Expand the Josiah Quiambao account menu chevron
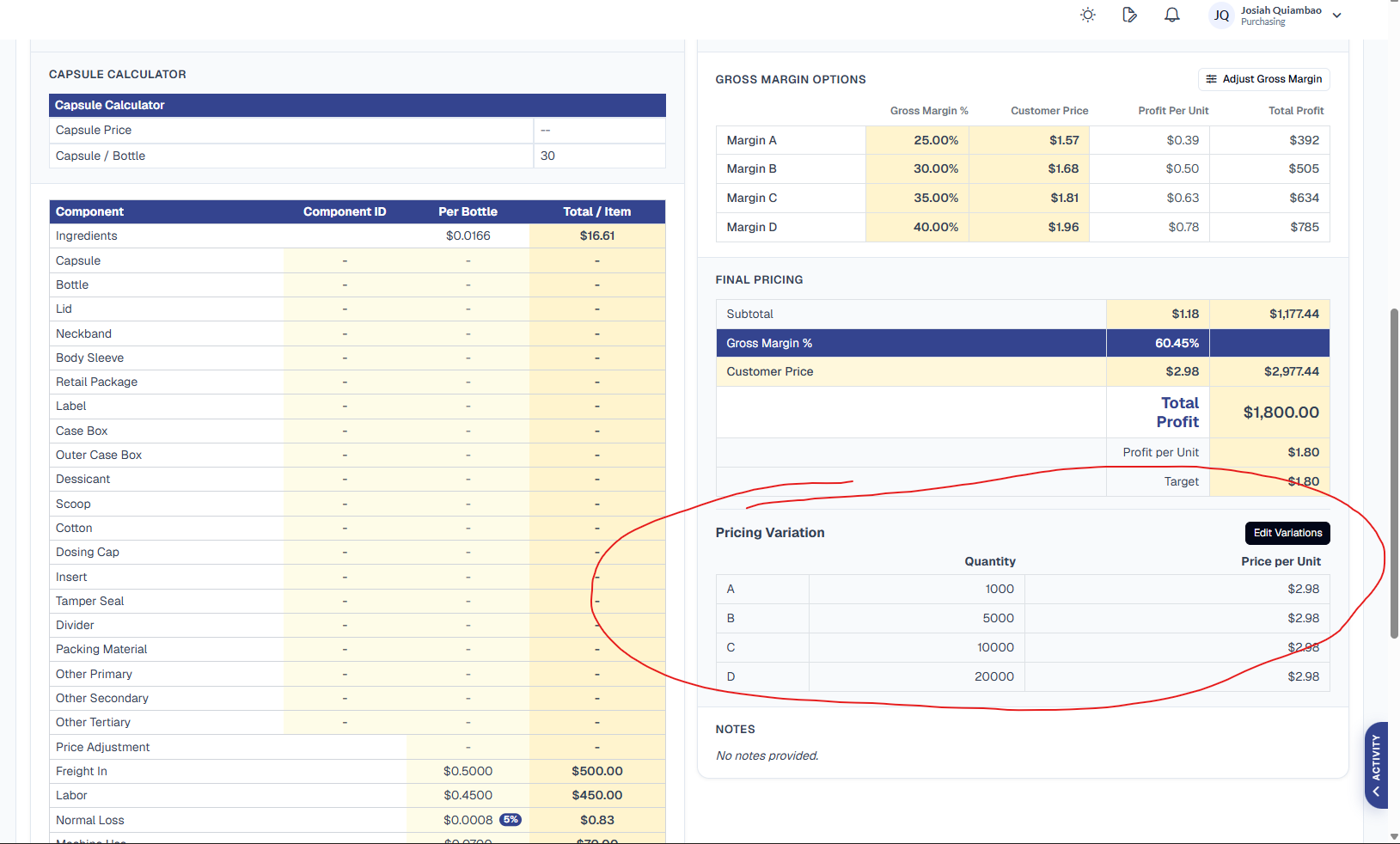The width and height of the screenshot is (1400, 844). (1337, 15)
